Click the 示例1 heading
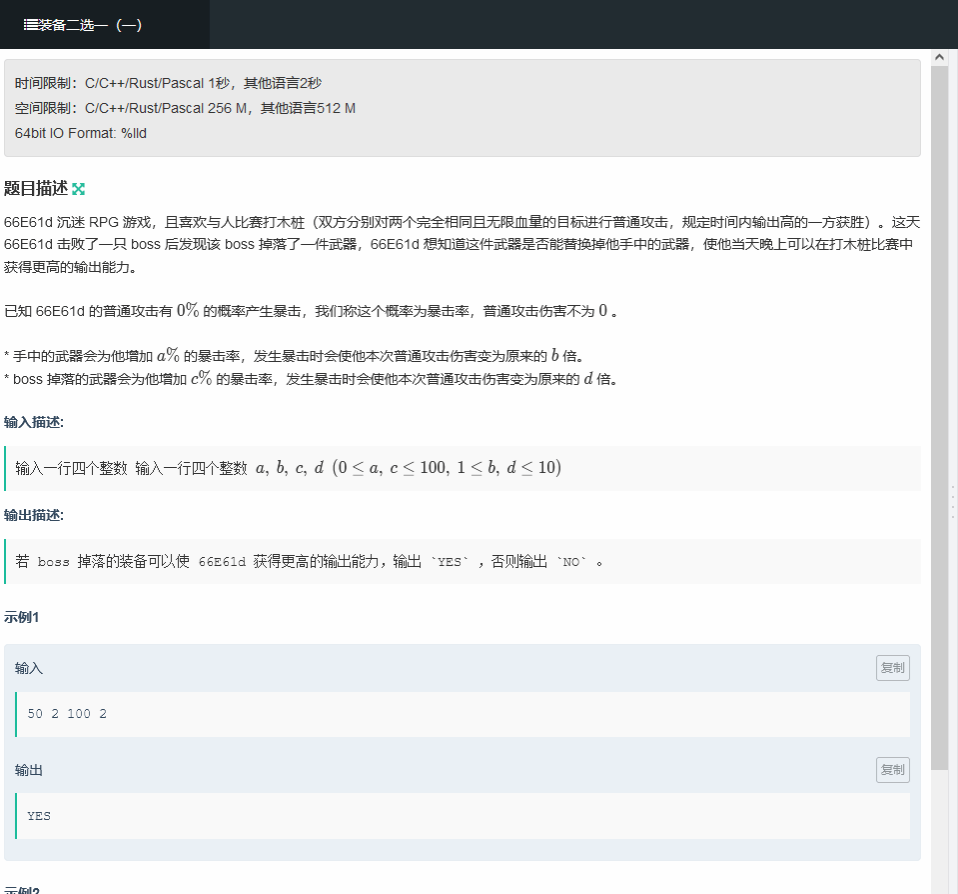The image size is (958, 894). [x=21, y=617]
